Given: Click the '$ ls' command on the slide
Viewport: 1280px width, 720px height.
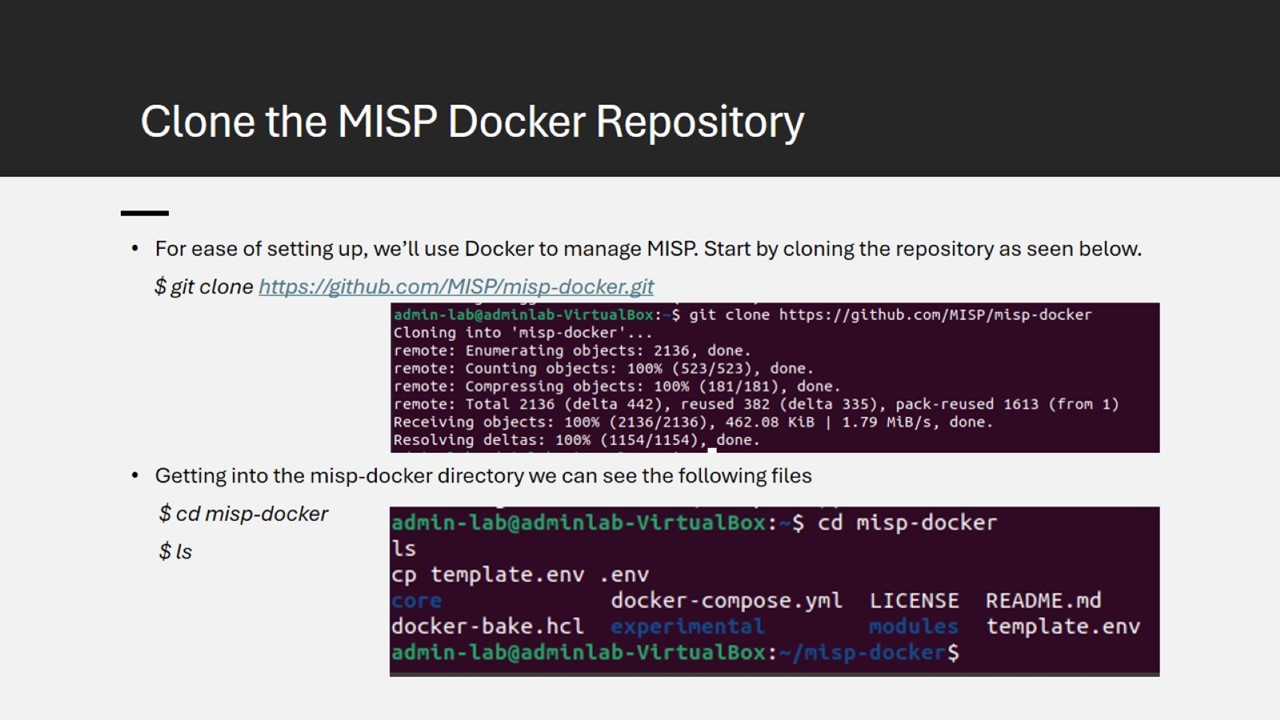Looking at the screenshot, I should [x=175, y=551].
